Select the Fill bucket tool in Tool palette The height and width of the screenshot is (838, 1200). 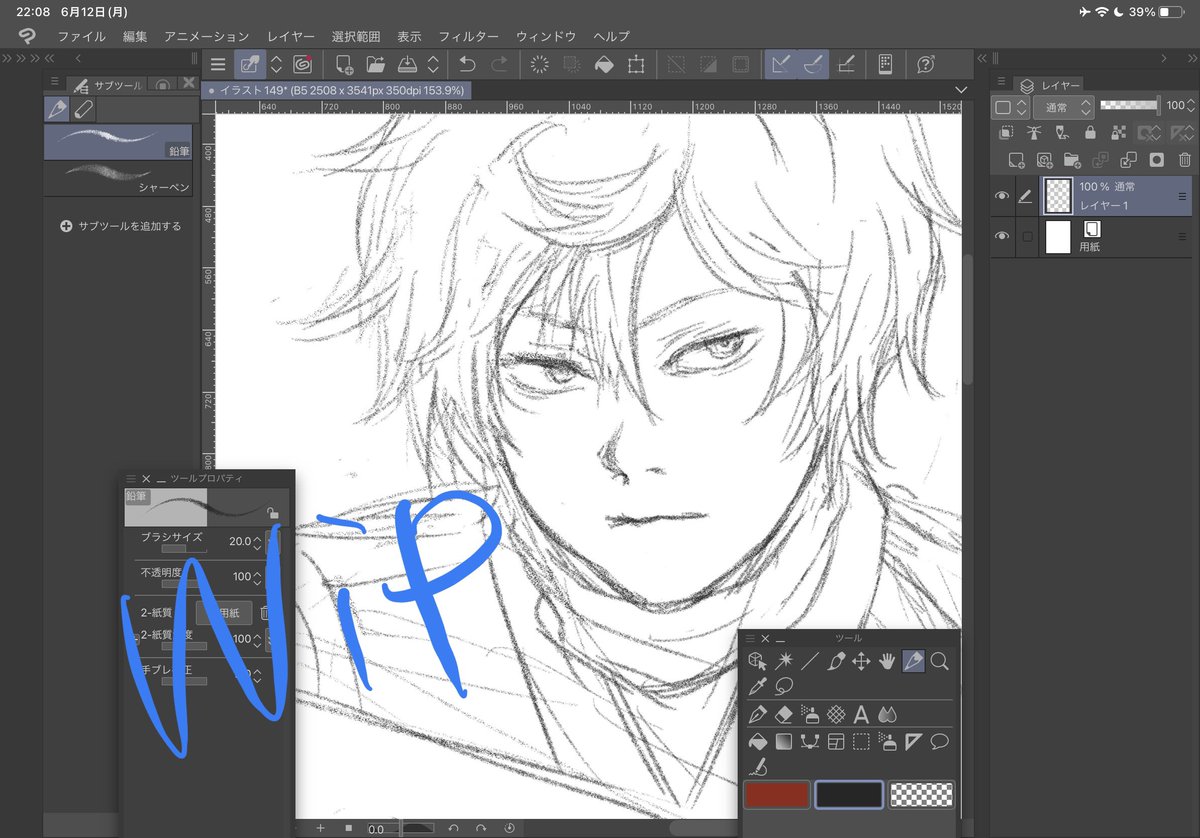coord(758,741)
